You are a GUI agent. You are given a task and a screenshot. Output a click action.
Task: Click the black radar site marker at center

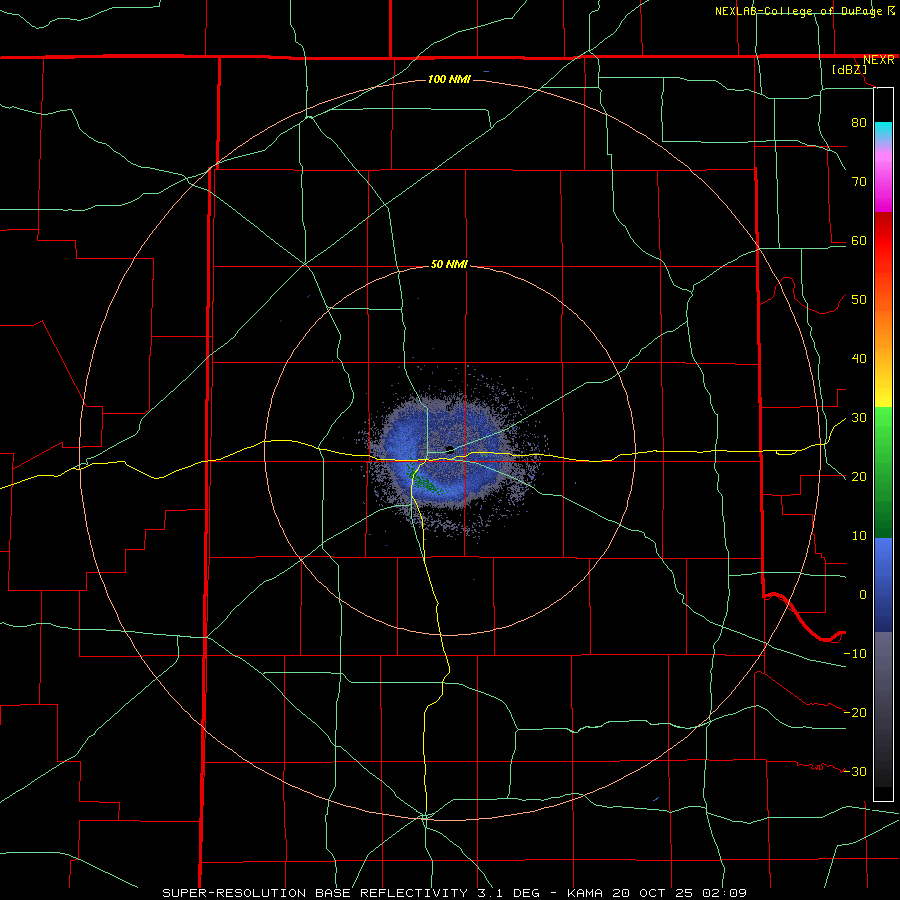click(450, 449)
